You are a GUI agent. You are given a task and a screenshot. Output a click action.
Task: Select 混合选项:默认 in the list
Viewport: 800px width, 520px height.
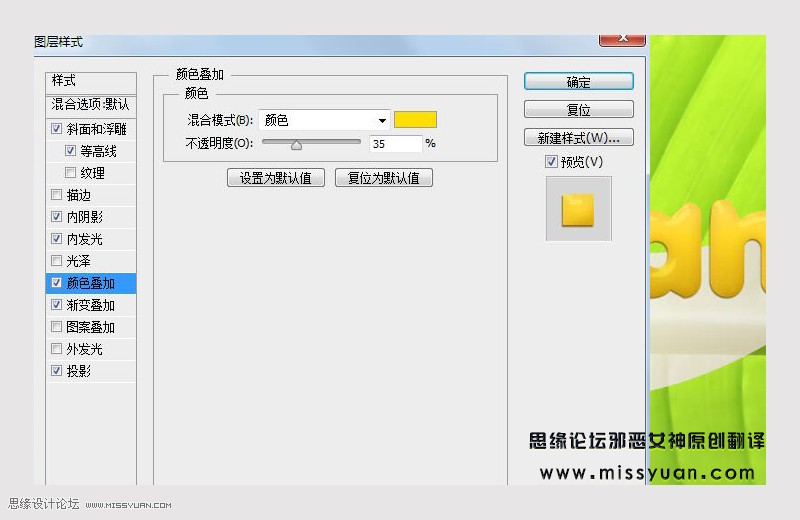[91, 105]
